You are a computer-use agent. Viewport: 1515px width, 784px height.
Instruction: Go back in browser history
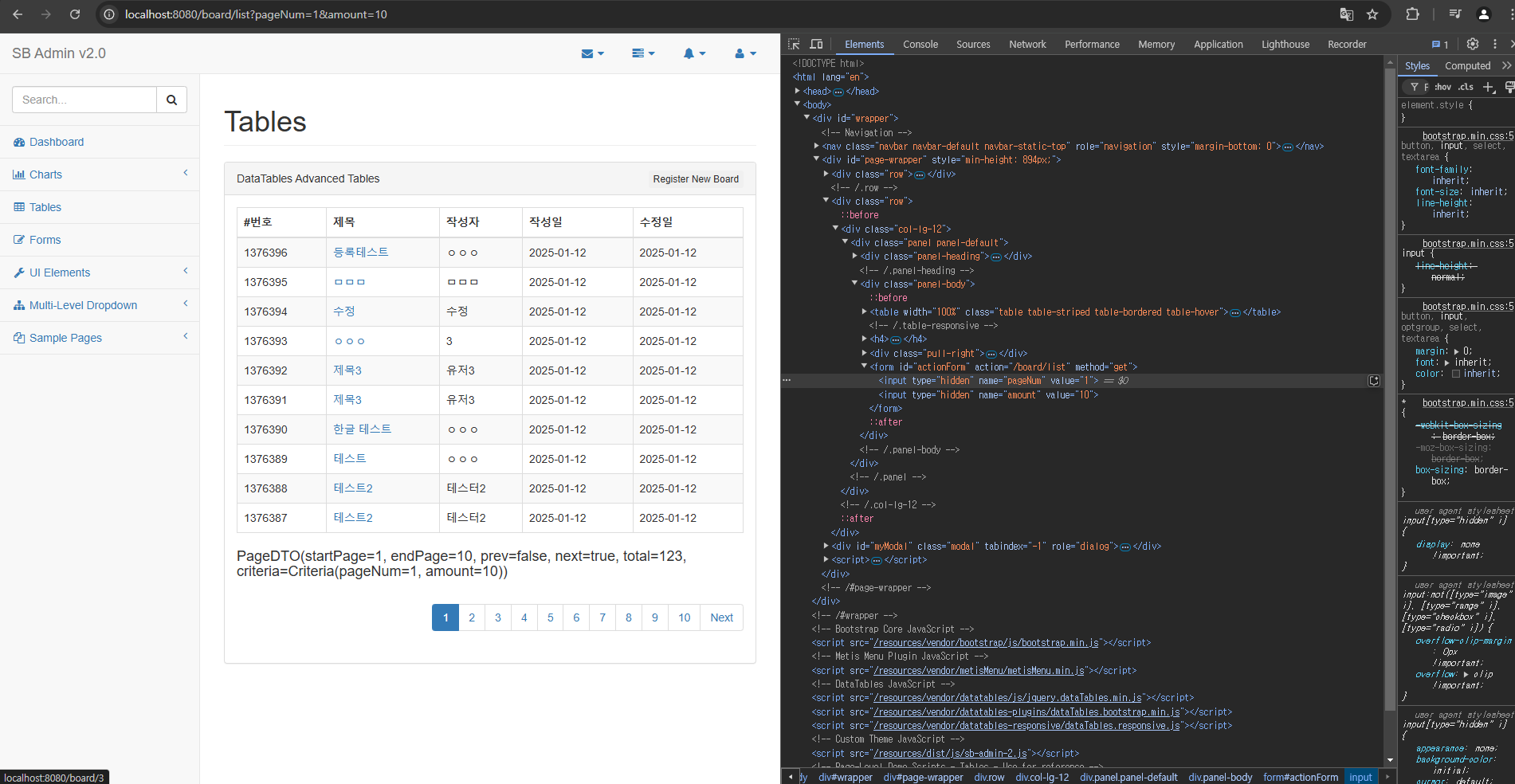18,14
